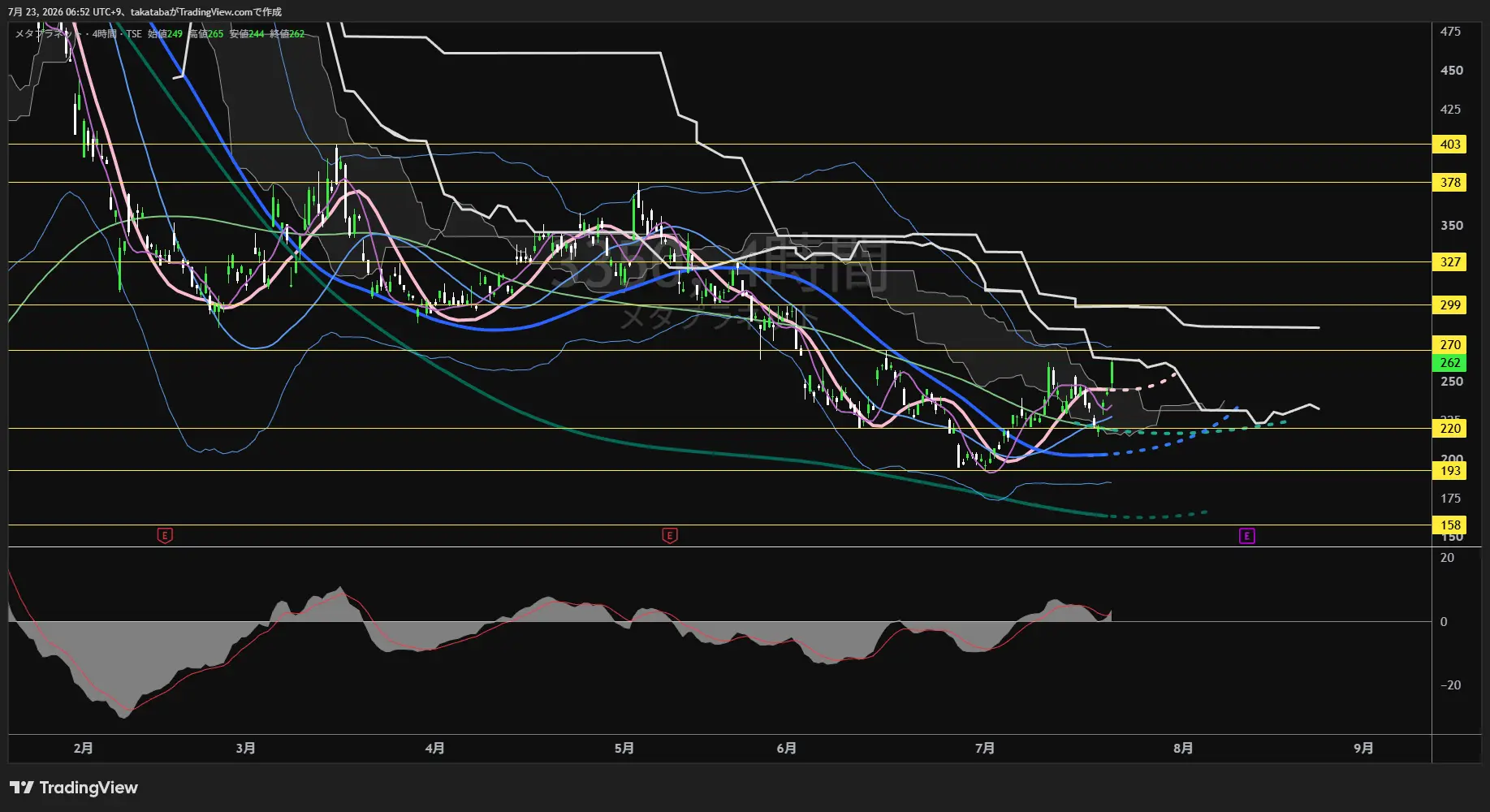This screenshot has width=1490, height=812.
Task: Click the 2月 label on time axis
Action: click(83, 748)
